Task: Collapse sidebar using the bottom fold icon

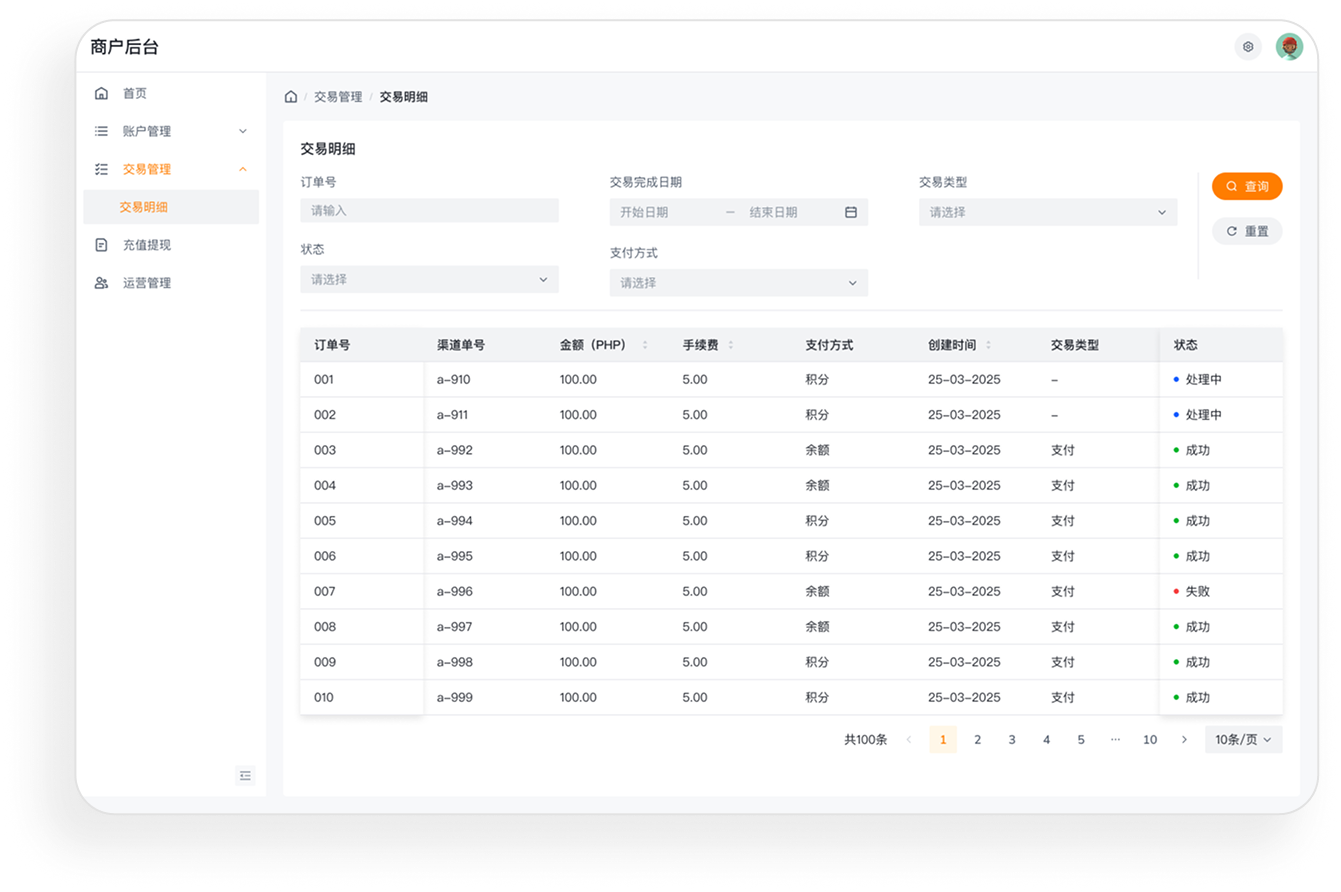Action: click(245, 775)
